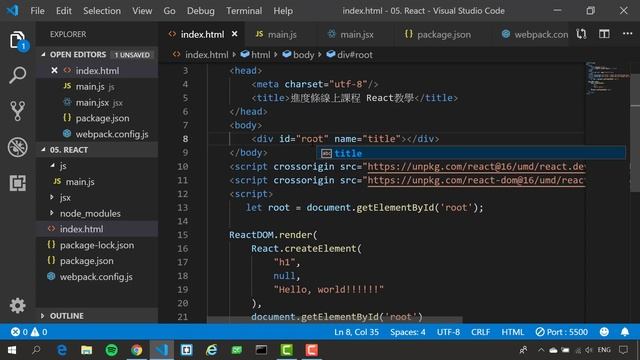Open the red C taskbar app
This screenshot has width=640, height=360.
311,350
